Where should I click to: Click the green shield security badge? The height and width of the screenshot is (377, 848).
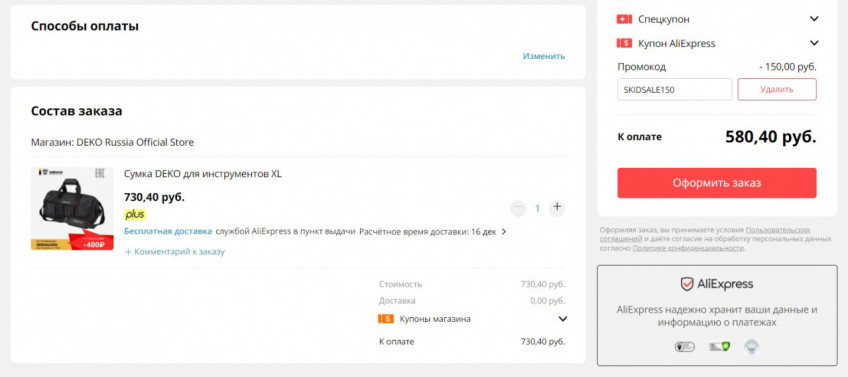point(720,347)
